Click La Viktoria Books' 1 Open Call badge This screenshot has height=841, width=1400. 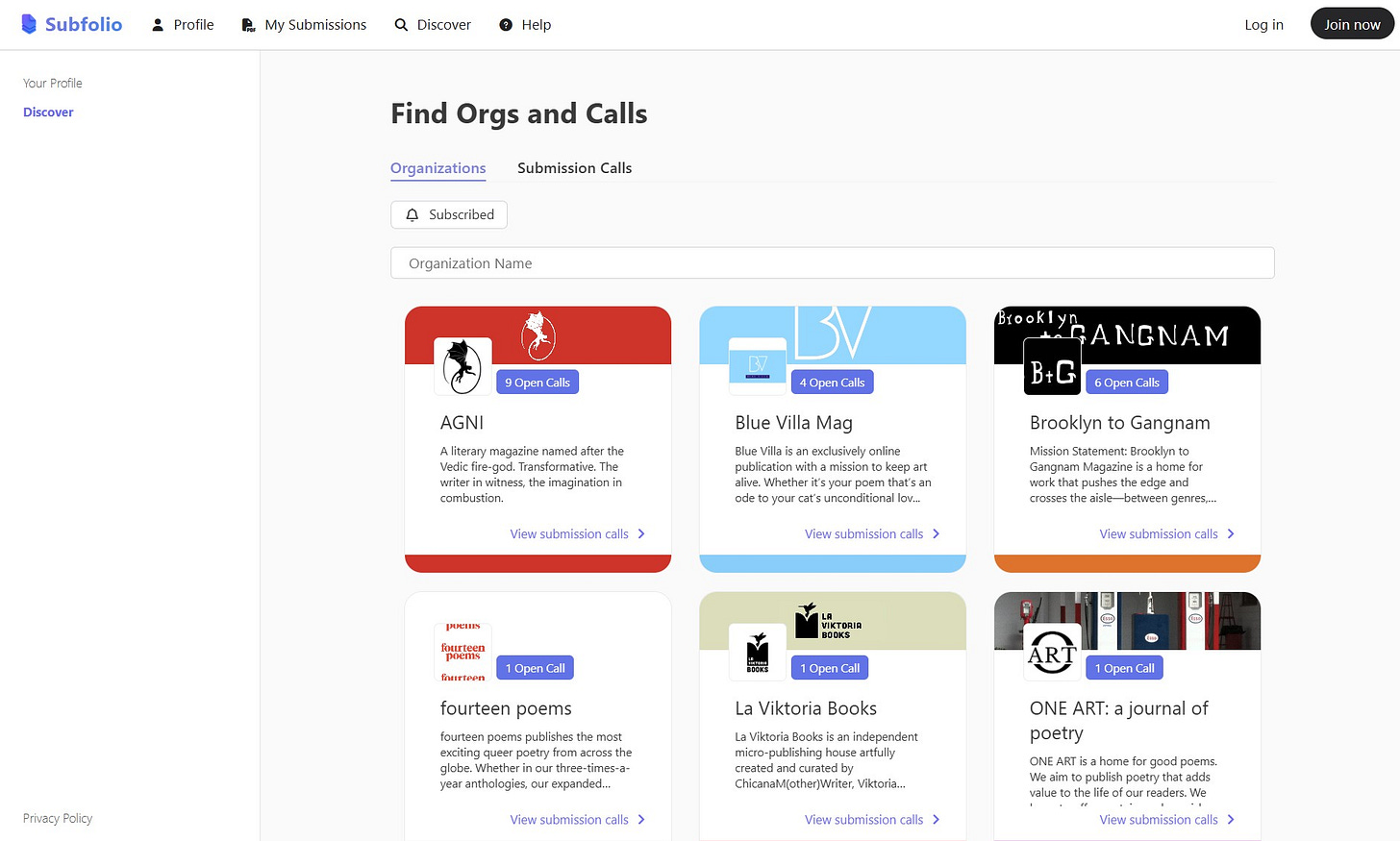pos(830,668)
